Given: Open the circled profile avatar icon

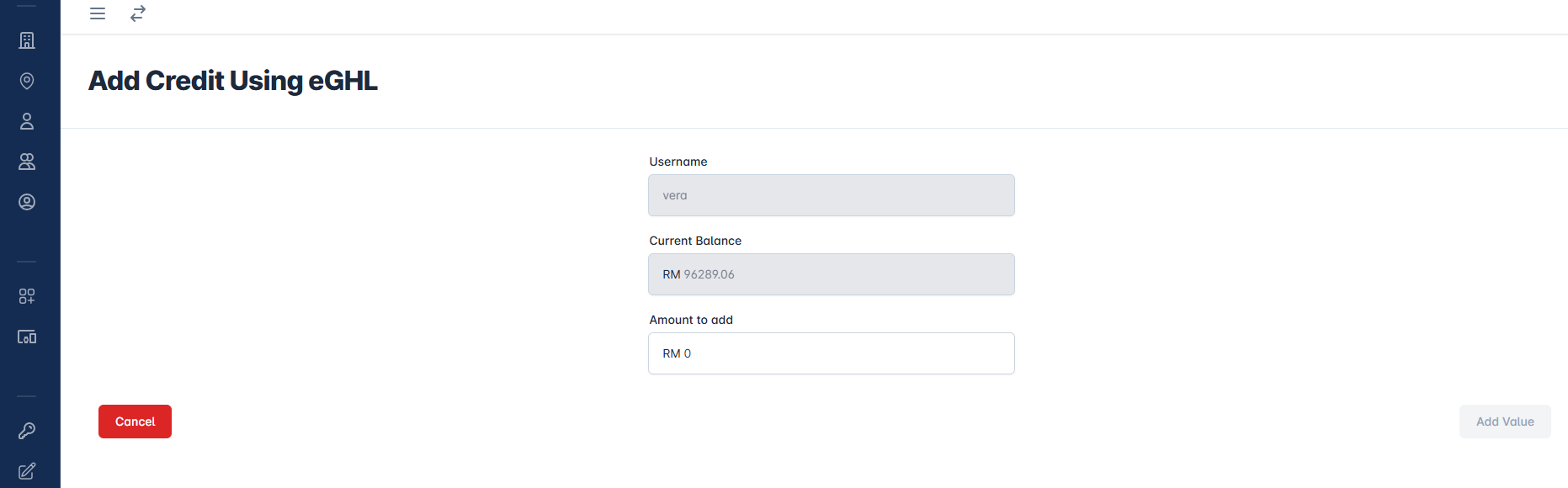Looking at the screenshot, I should tap(27, 202).
